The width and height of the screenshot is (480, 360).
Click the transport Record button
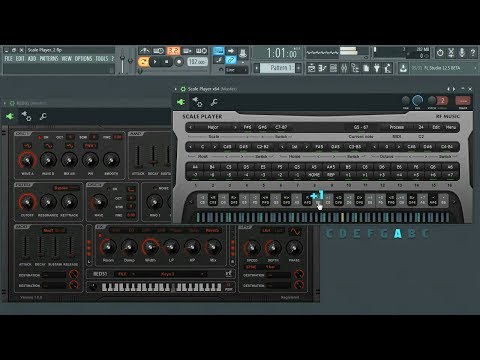point(179,62)
